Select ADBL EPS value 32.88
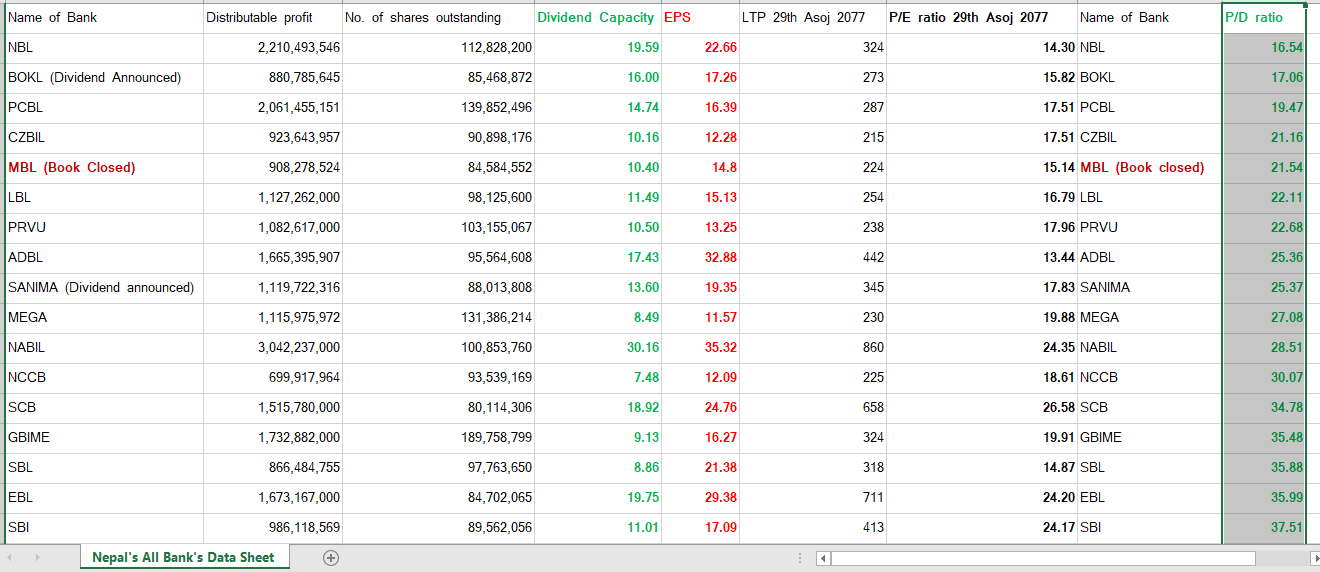The width and height of the screenshot is (1320, 572). [701, 257]
